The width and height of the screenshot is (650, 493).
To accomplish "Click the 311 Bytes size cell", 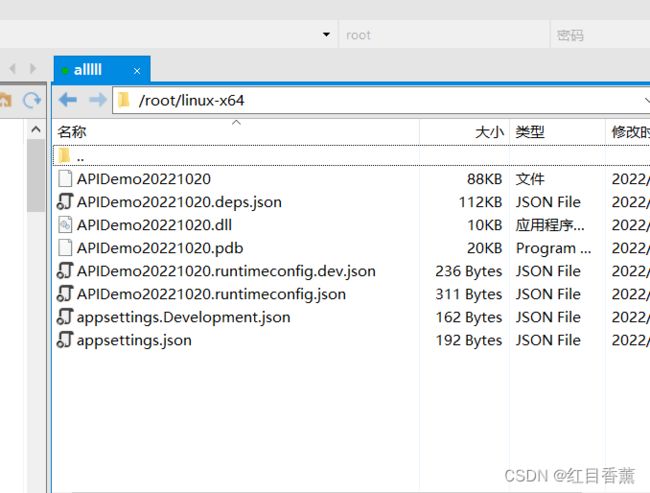I will (469, 294).
